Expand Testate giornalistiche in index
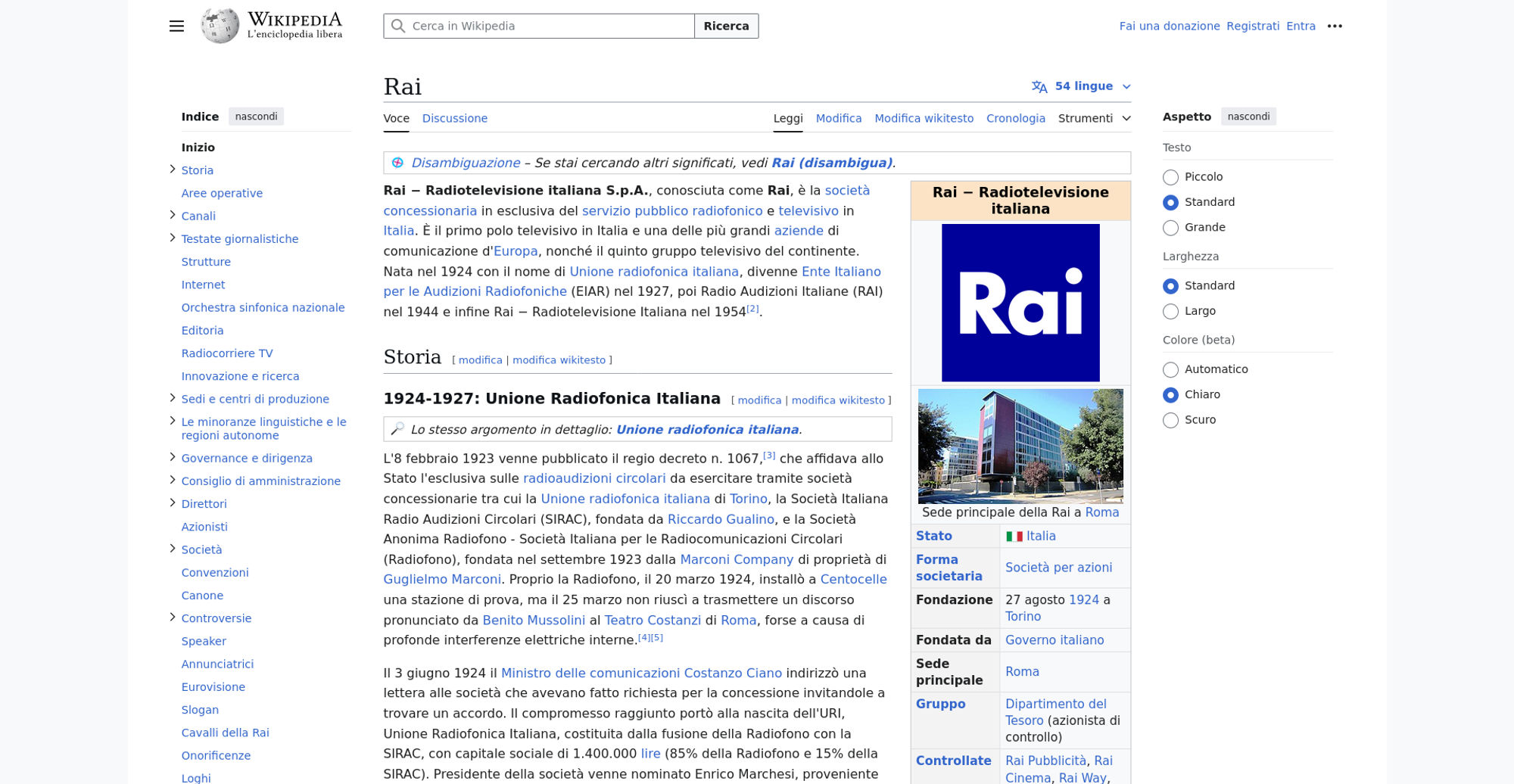The height and width of the screenshot is (784, 1514). coord(173,238)
